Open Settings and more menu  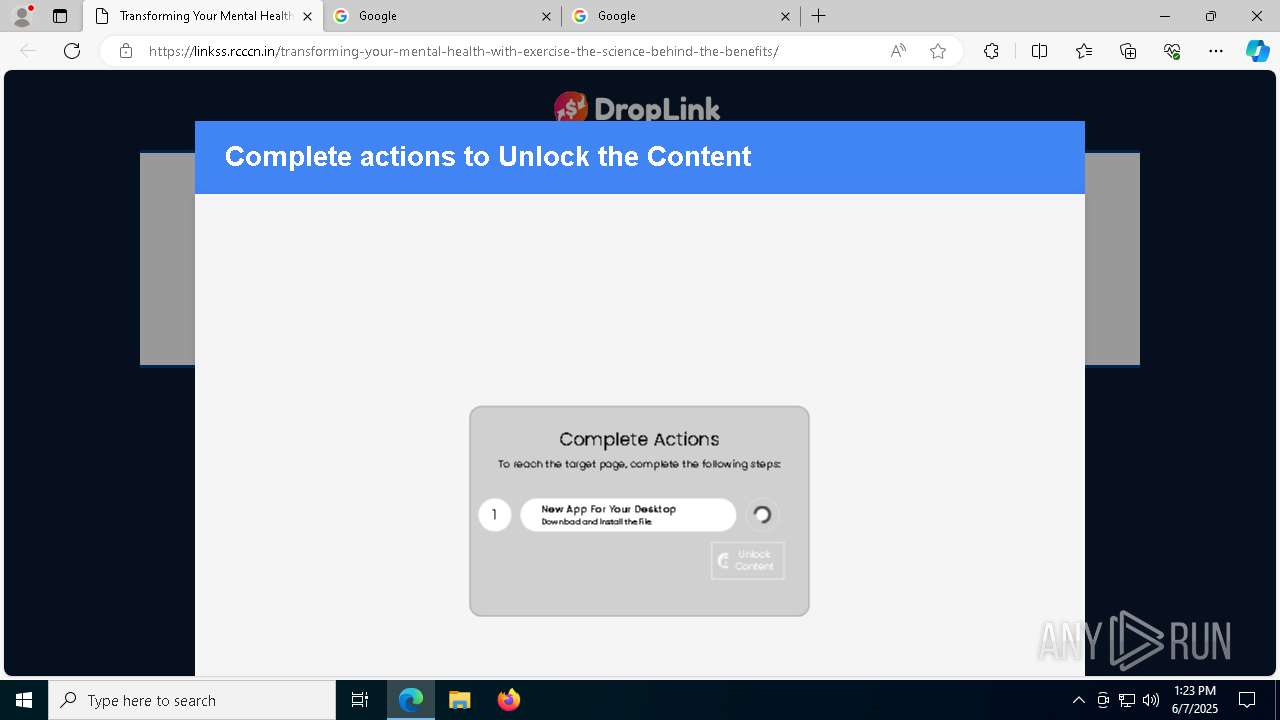point(1216,51)
